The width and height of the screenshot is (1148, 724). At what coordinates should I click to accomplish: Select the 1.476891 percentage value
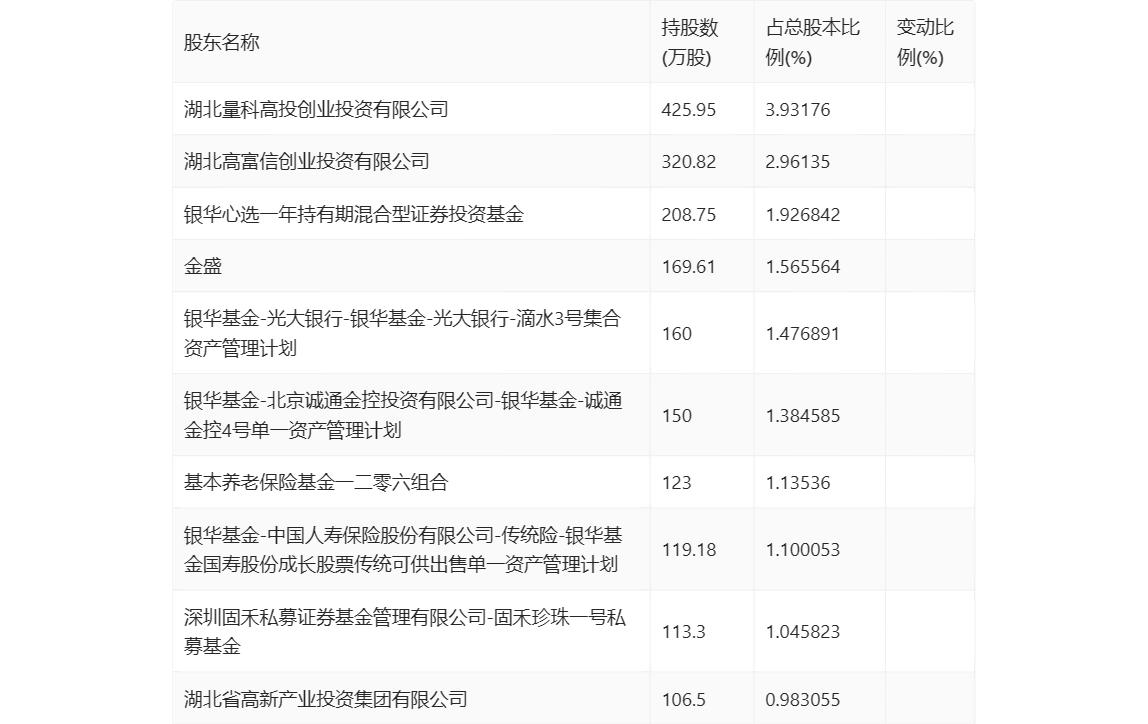point(803,334)
